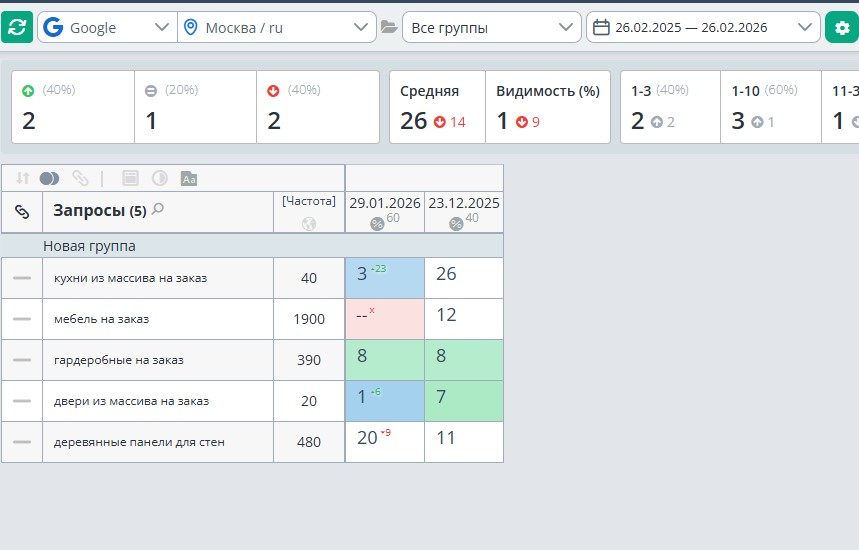Click the sort arrows icon in table toolbar
This screenshot has height=550, width=859.
pos(22,178)
